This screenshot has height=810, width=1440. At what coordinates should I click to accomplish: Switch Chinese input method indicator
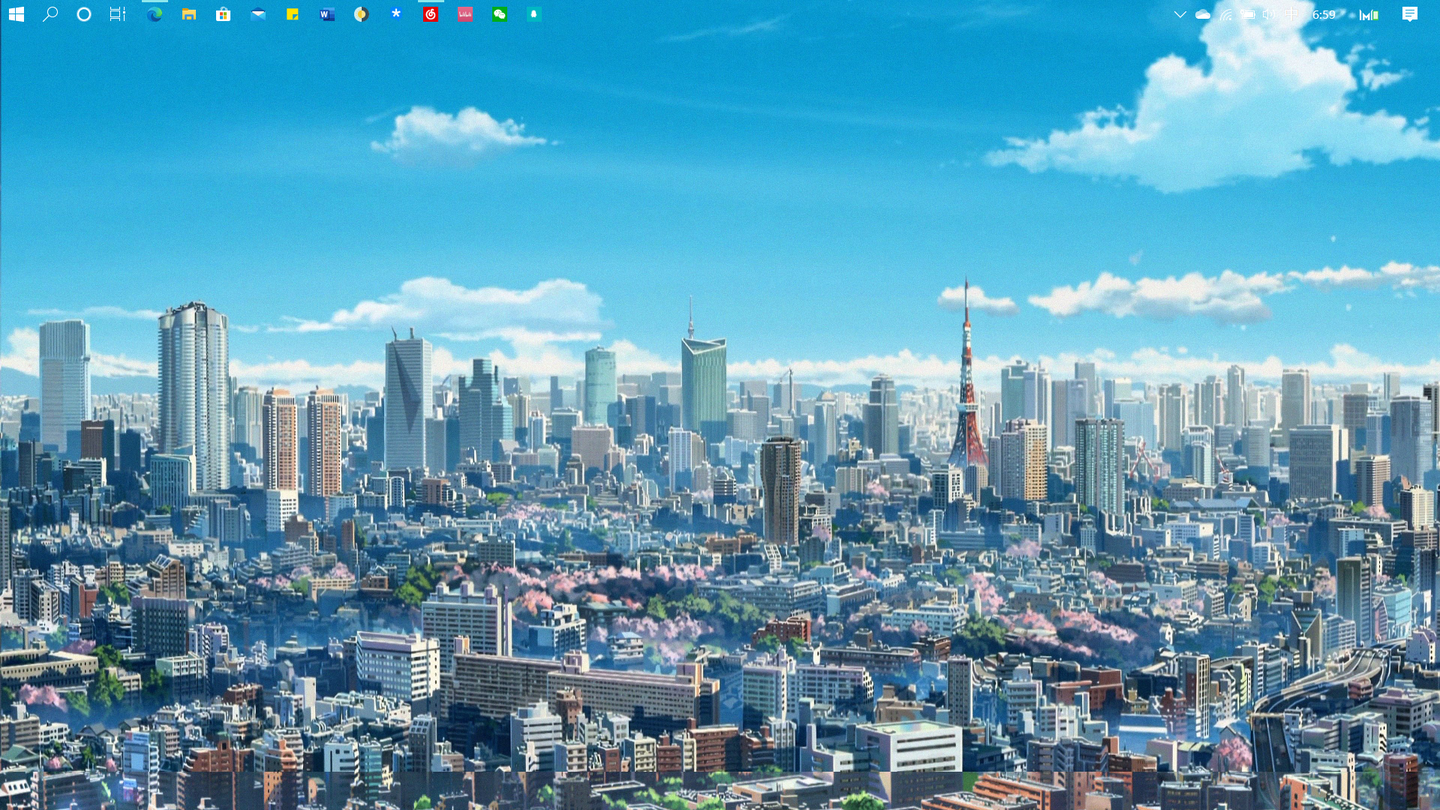[x=1292, y=14]
